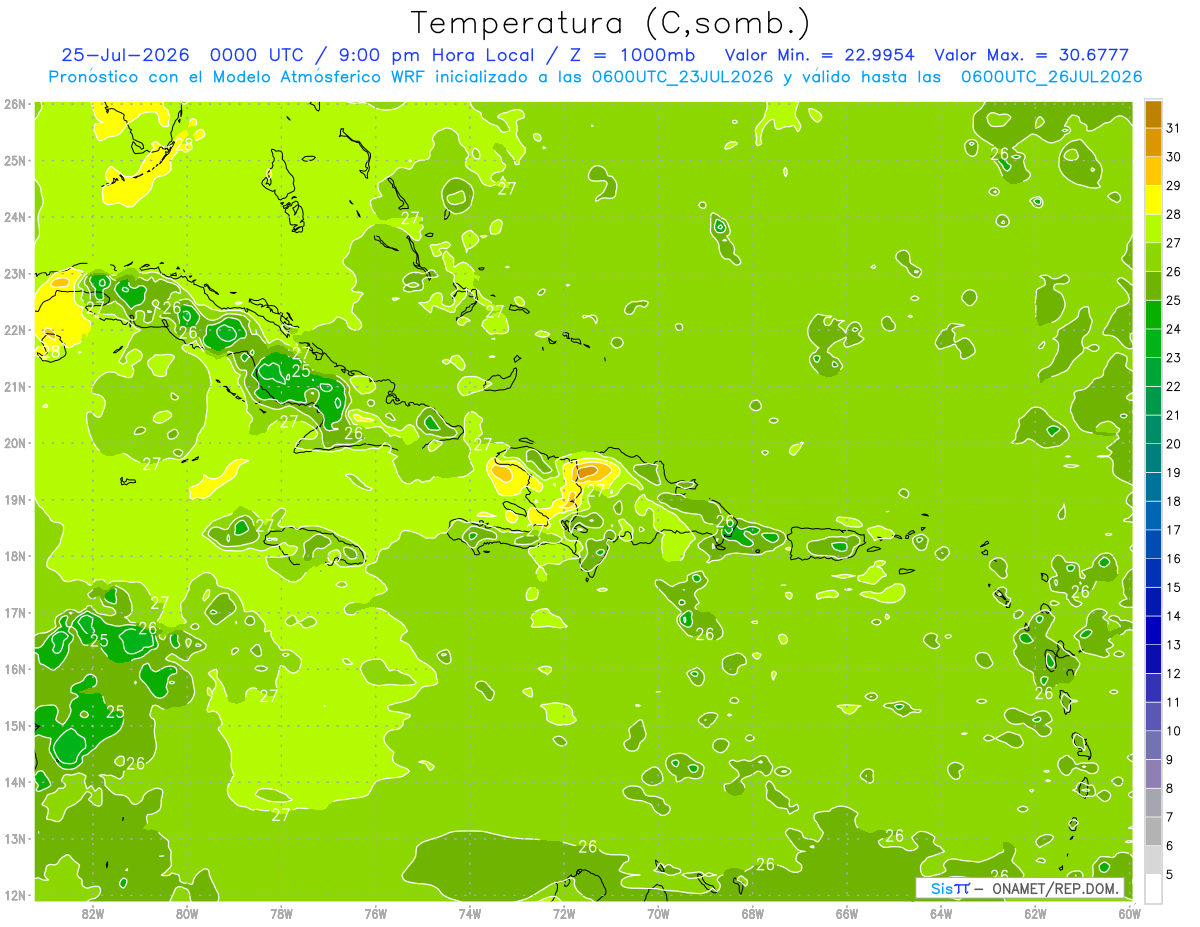Click the '74W' longitude axis label
1200x927 pixels.
tap(469, 914)
